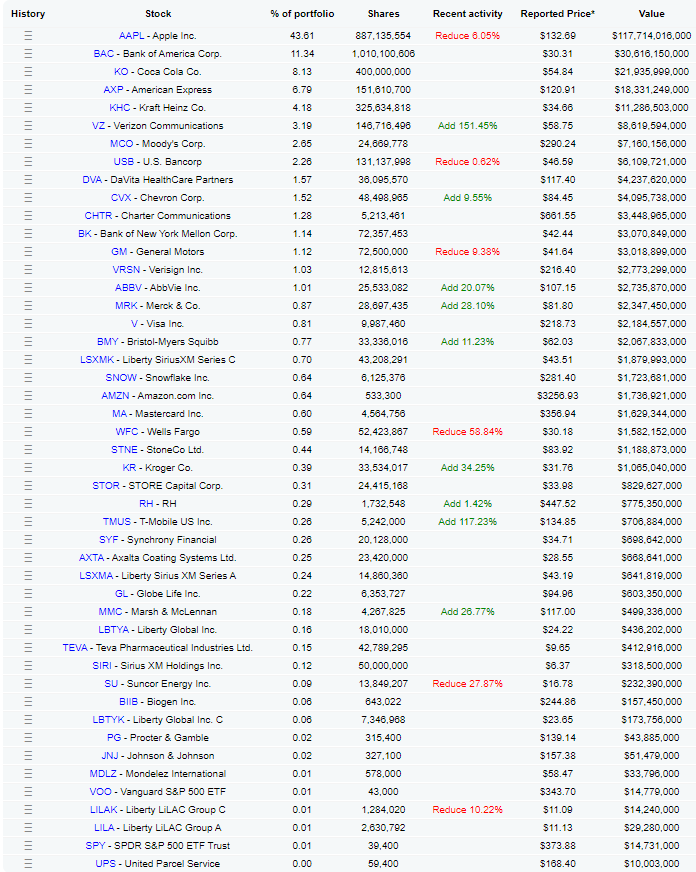The height and width of the screenshot is (872, 696).
Task: Sort by the Shares column header
Action: [384, 14]
